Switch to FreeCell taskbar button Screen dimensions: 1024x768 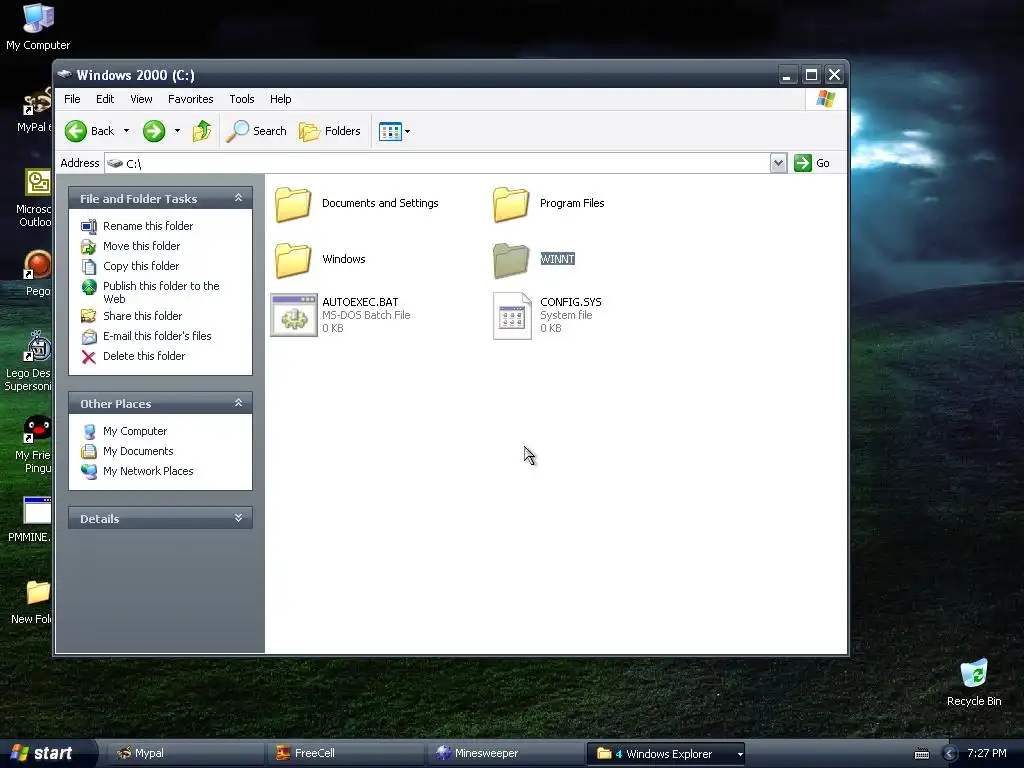pyautogui.click(x=344, y=754)
